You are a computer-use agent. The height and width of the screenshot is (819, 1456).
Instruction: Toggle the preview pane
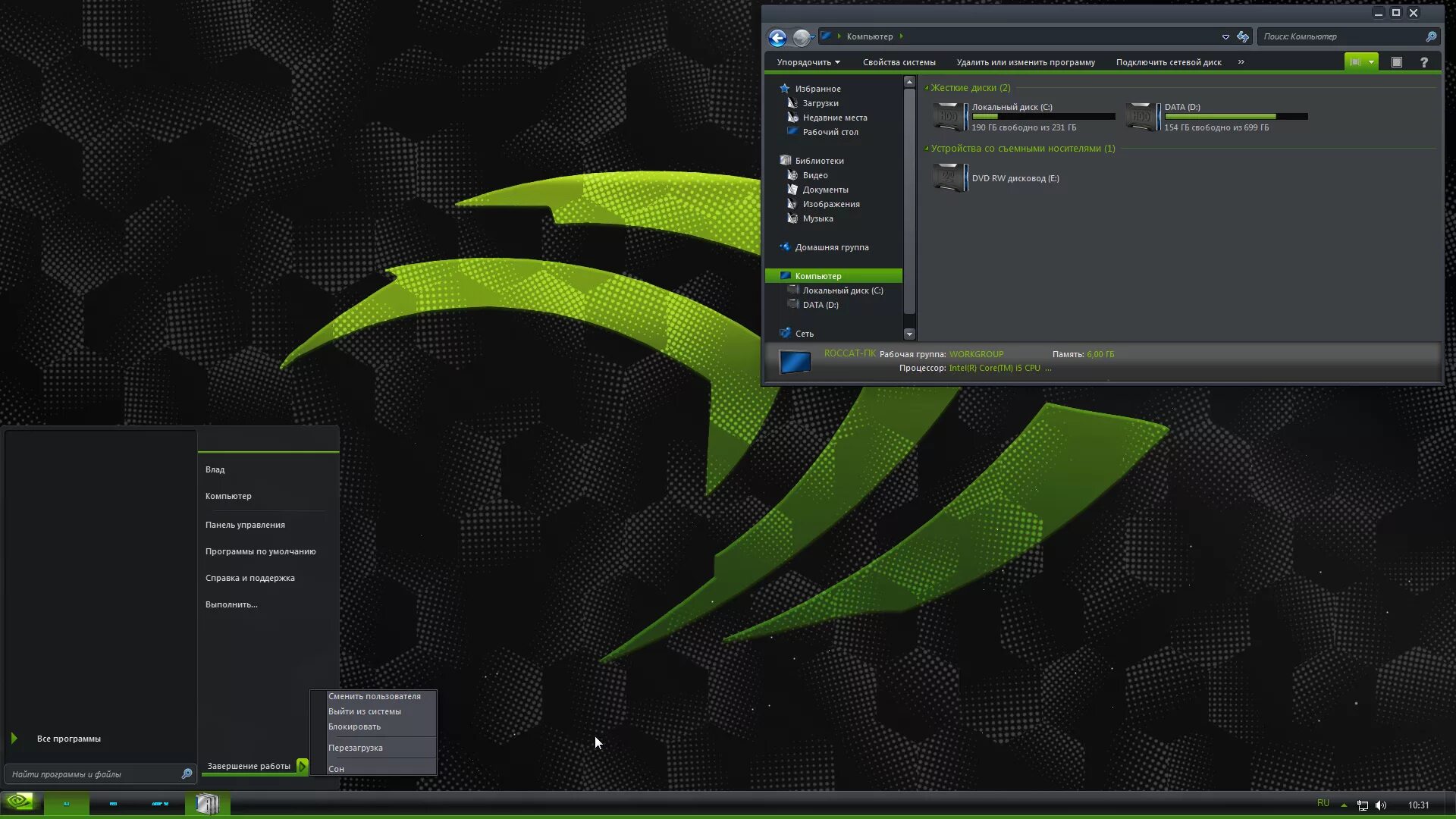click(1397, 62)
